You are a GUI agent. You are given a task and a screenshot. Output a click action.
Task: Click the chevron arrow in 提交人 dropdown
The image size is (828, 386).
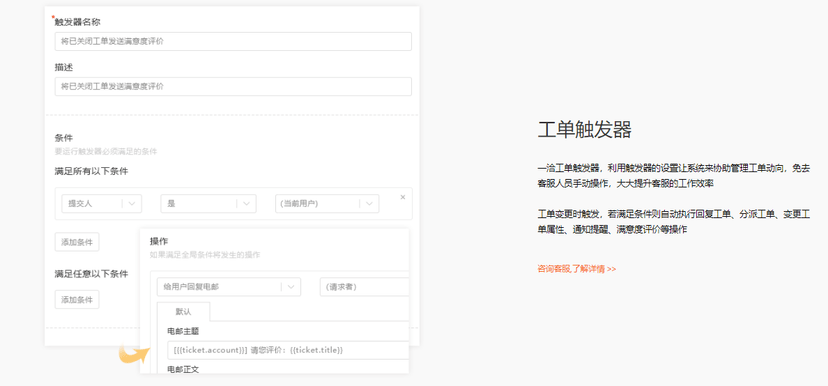click(132, 203)
